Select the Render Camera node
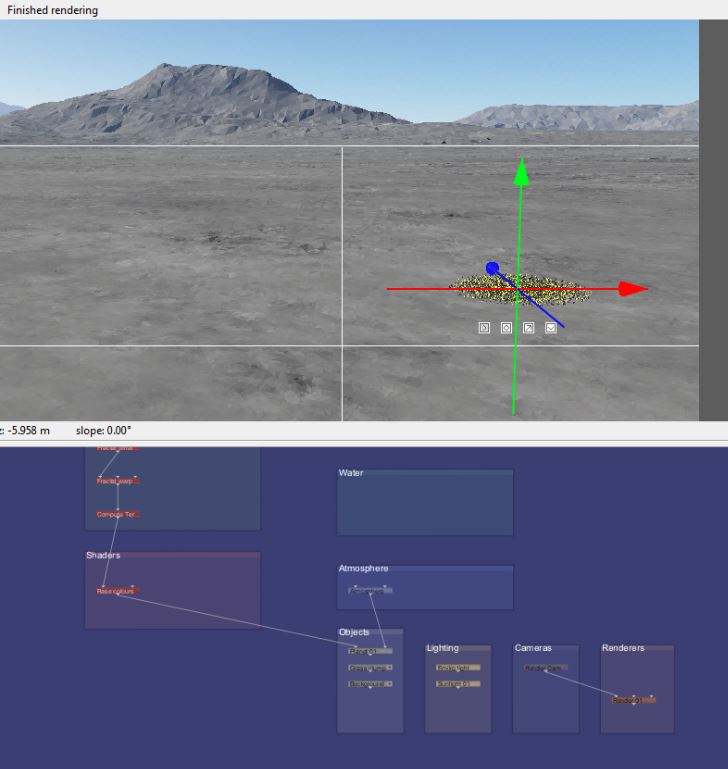728x769 pixels. coord(546,667)
